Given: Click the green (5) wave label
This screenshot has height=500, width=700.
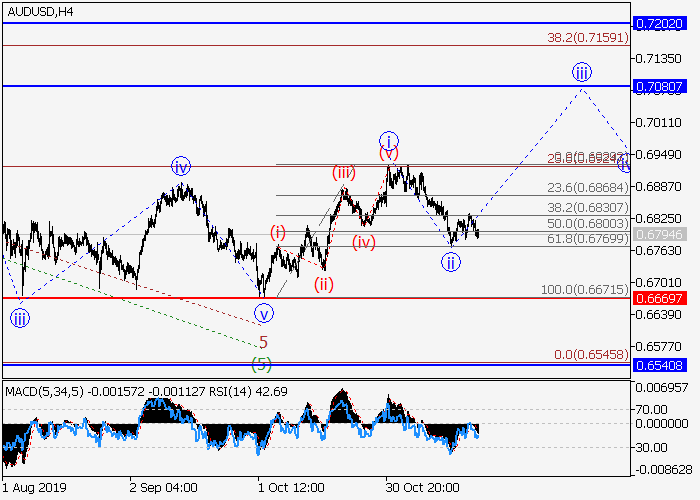Looking at the screenshot, I should pos(262,361).
